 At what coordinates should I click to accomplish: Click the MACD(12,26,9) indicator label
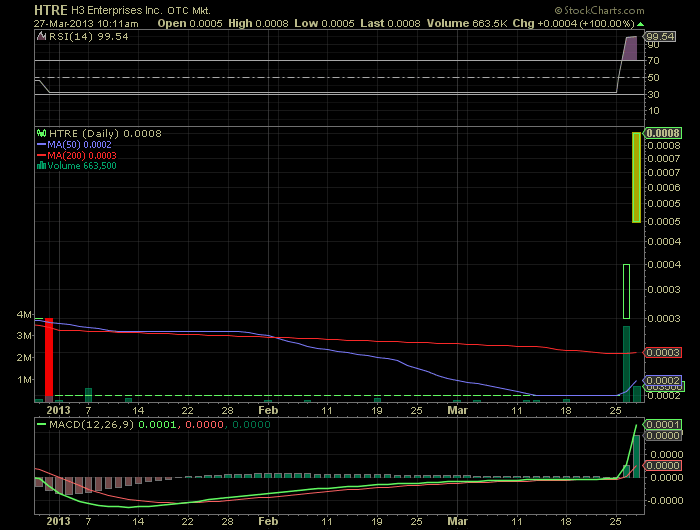pos(92,425)
